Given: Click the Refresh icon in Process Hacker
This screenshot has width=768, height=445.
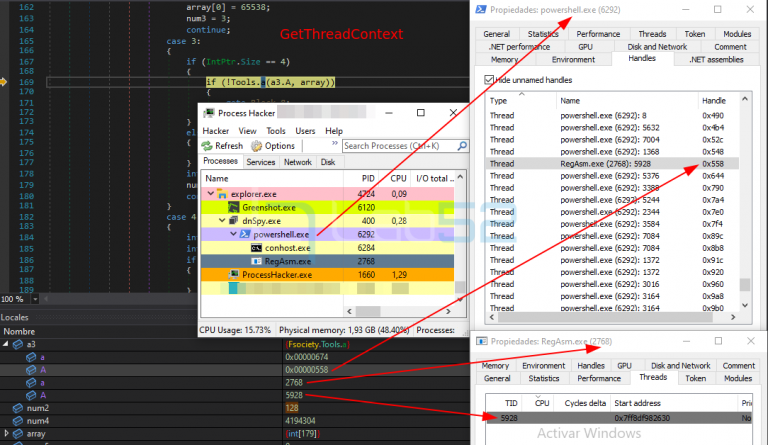Looking at the screenshot, I should pyautogui.click(x=209, y=146).
